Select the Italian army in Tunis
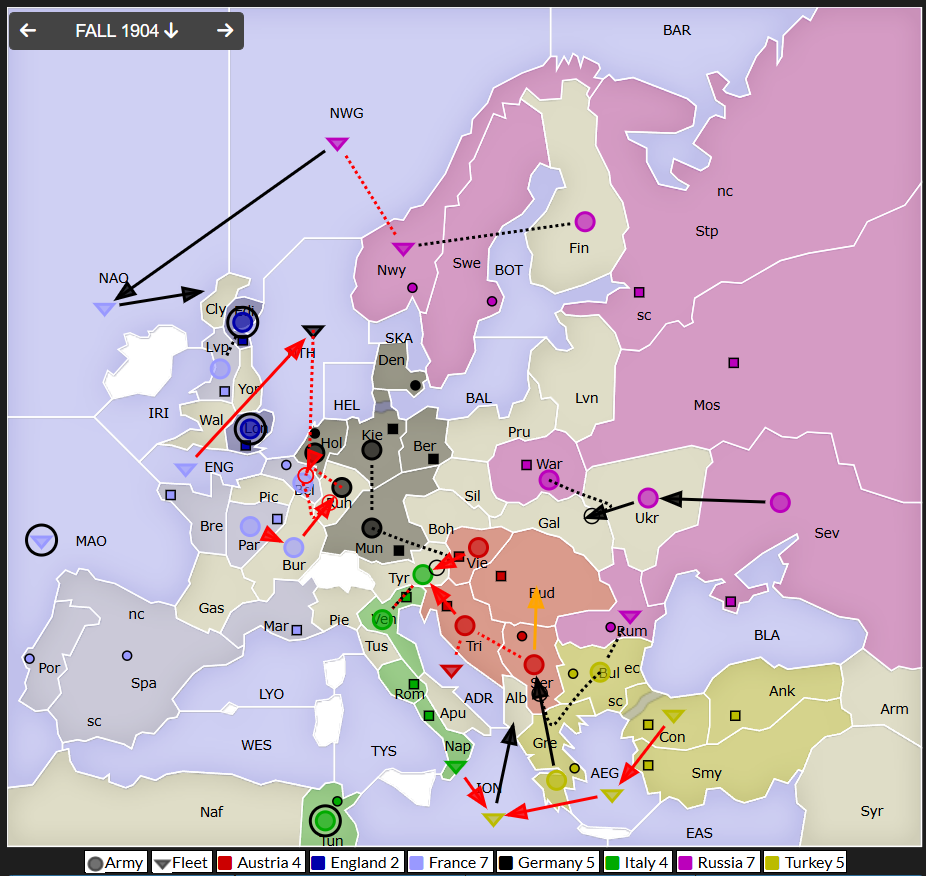The image size is (926, 876). pyautogui.click(x=324, y=821)
